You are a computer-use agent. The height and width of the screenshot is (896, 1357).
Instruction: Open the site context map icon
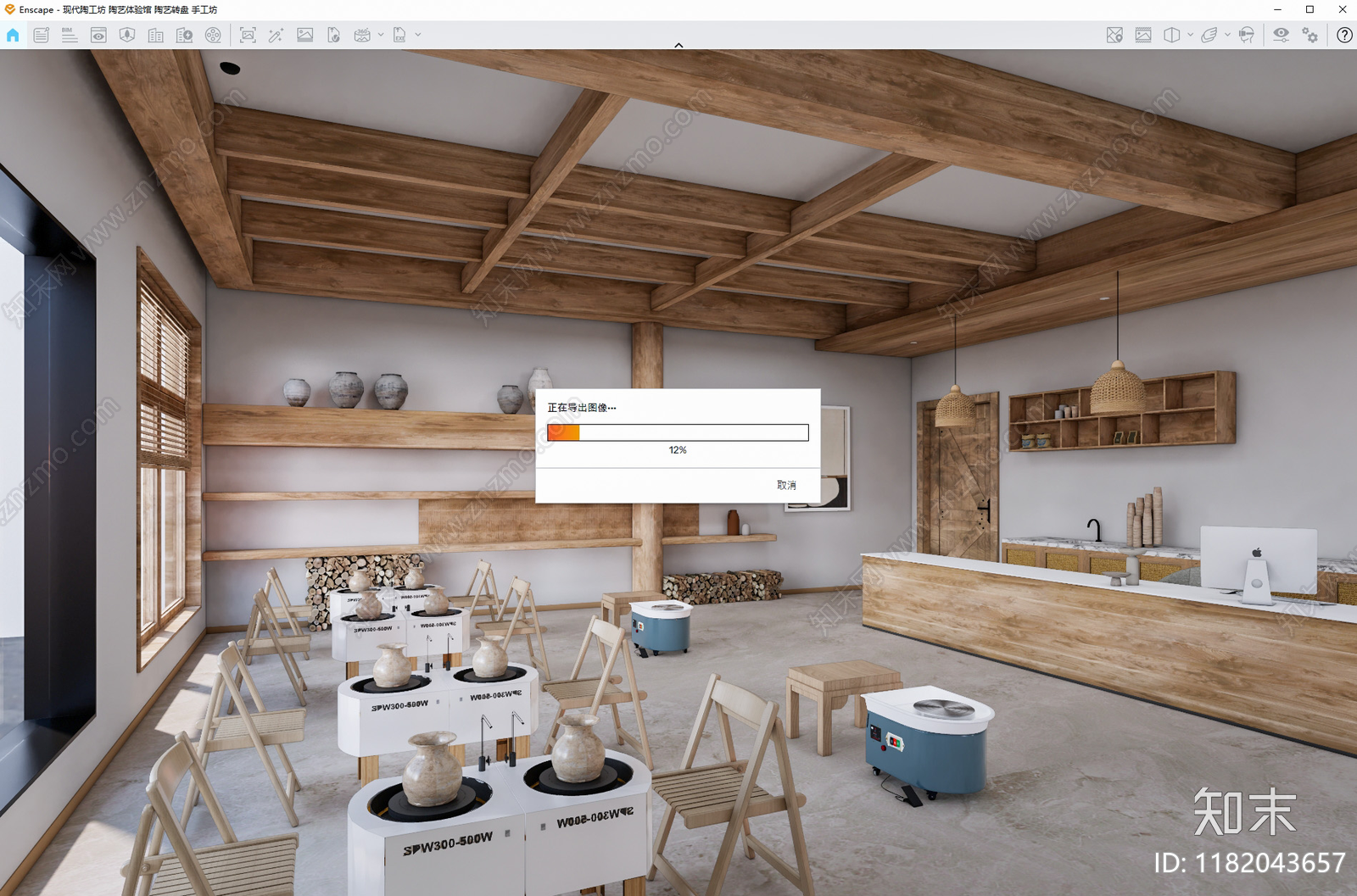pos(127,35)
